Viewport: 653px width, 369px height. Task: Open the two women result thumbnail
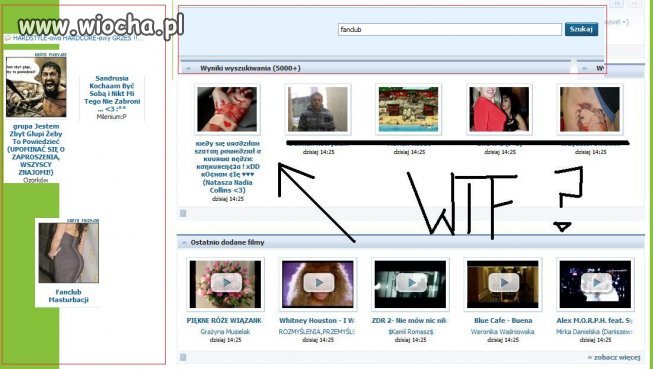pos(499,109)
